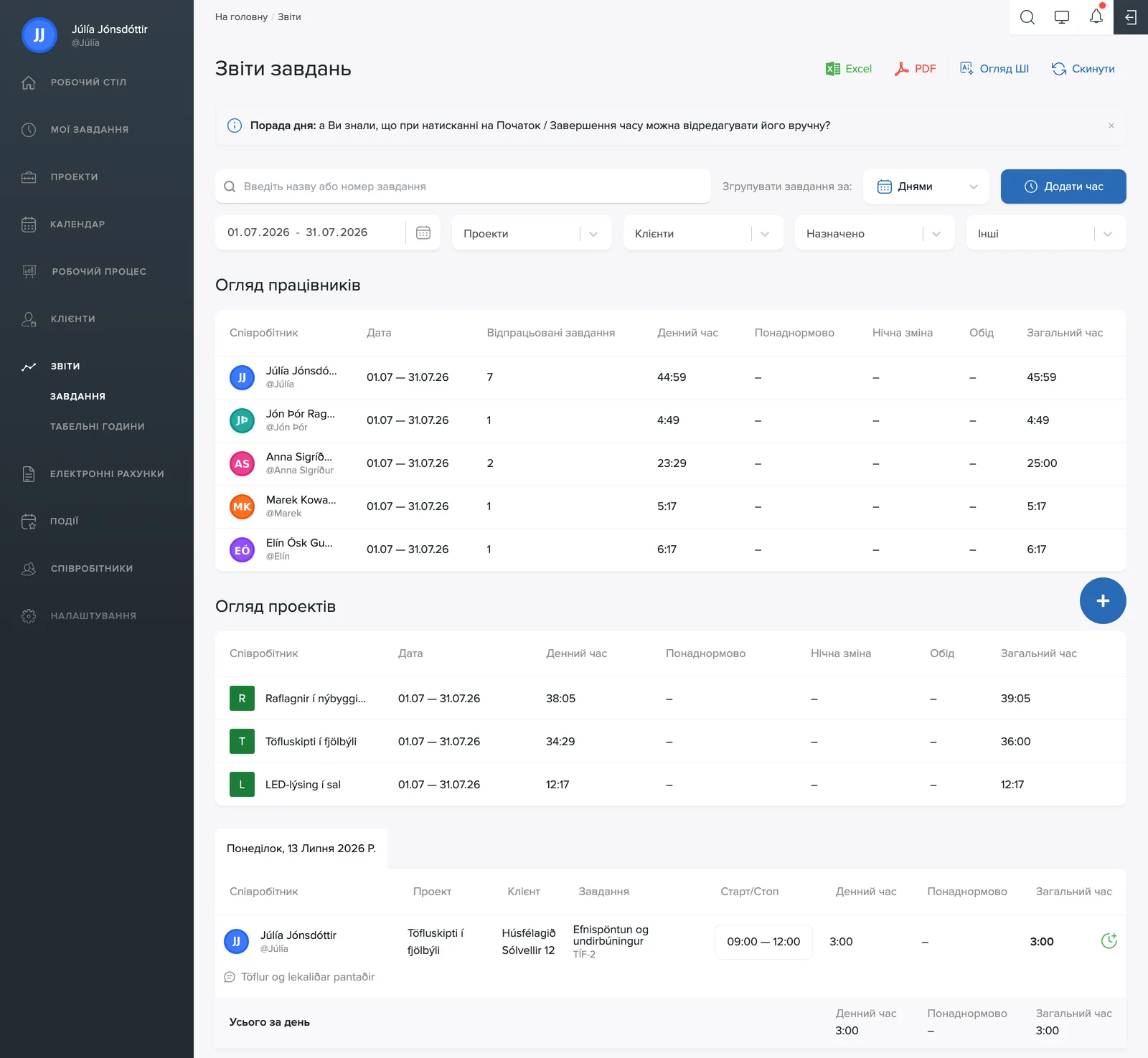Open the search magnifier in top bar
This screenshot has width=1148, height=1058.
(1027, 17)
